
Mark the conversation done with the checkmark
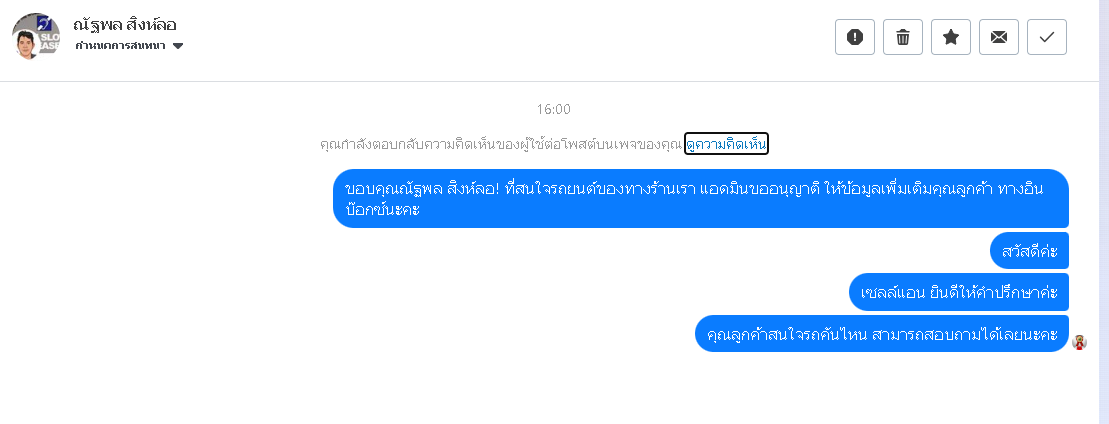1047,37
